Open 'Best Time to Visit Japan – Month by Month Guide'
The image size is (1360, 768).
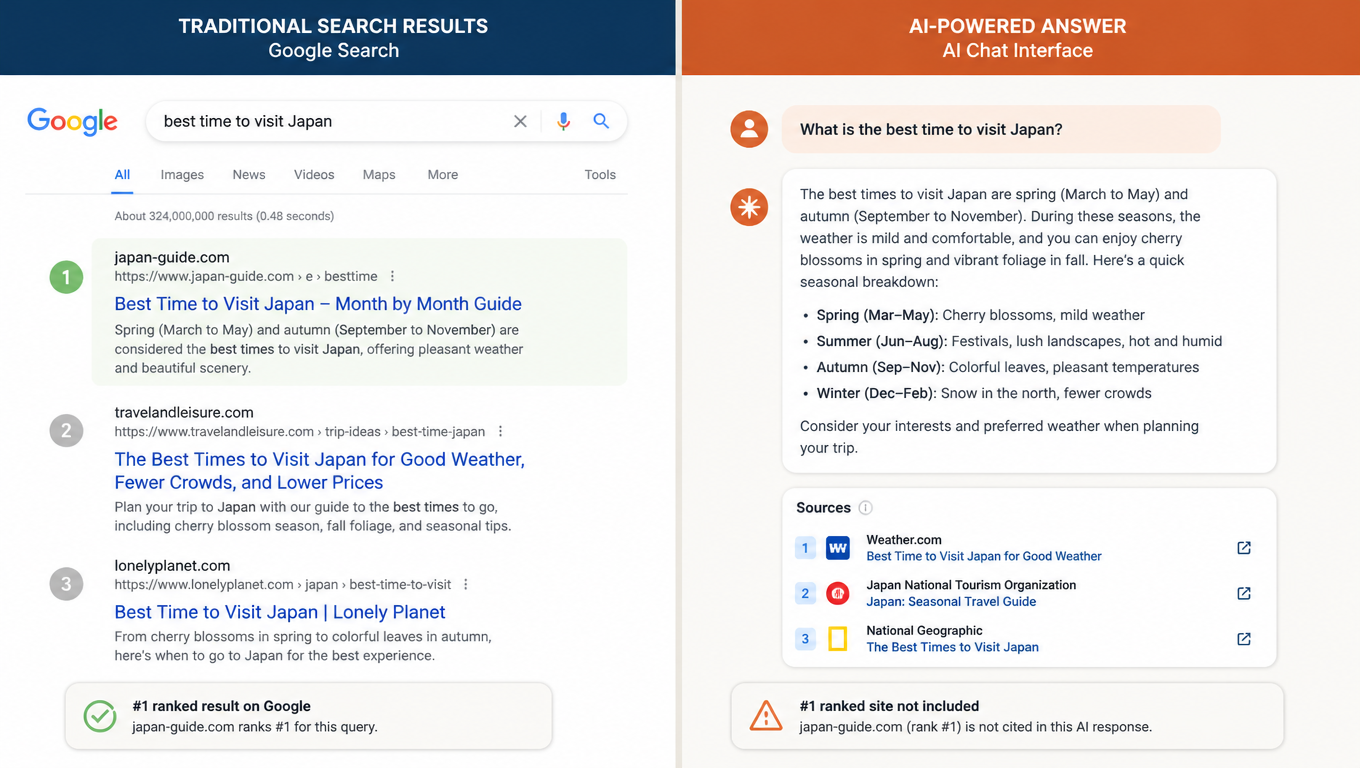(318, 304)
